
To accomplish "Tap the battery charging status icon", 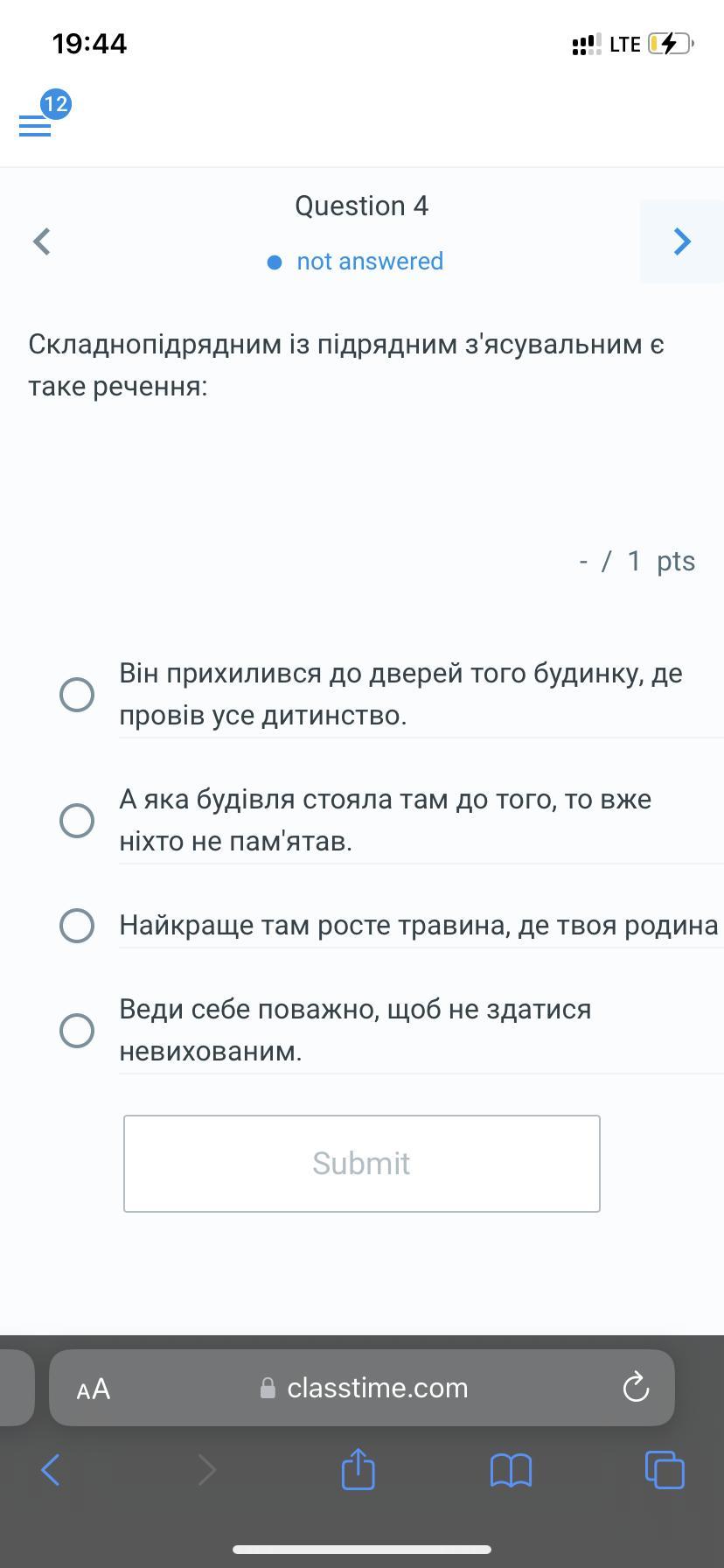I will coord(670,44).
